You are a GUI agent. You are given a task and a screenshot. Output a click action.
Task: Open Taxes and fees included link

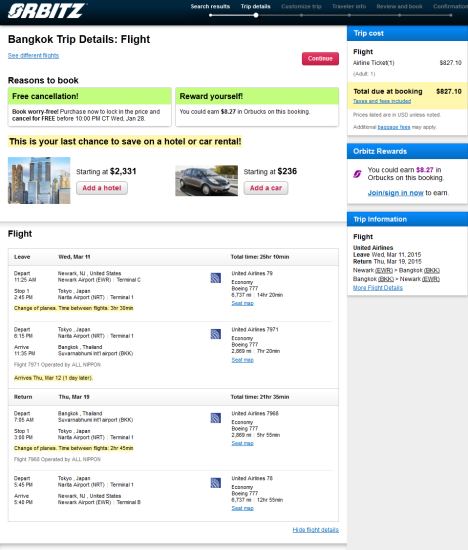[382, 101]
